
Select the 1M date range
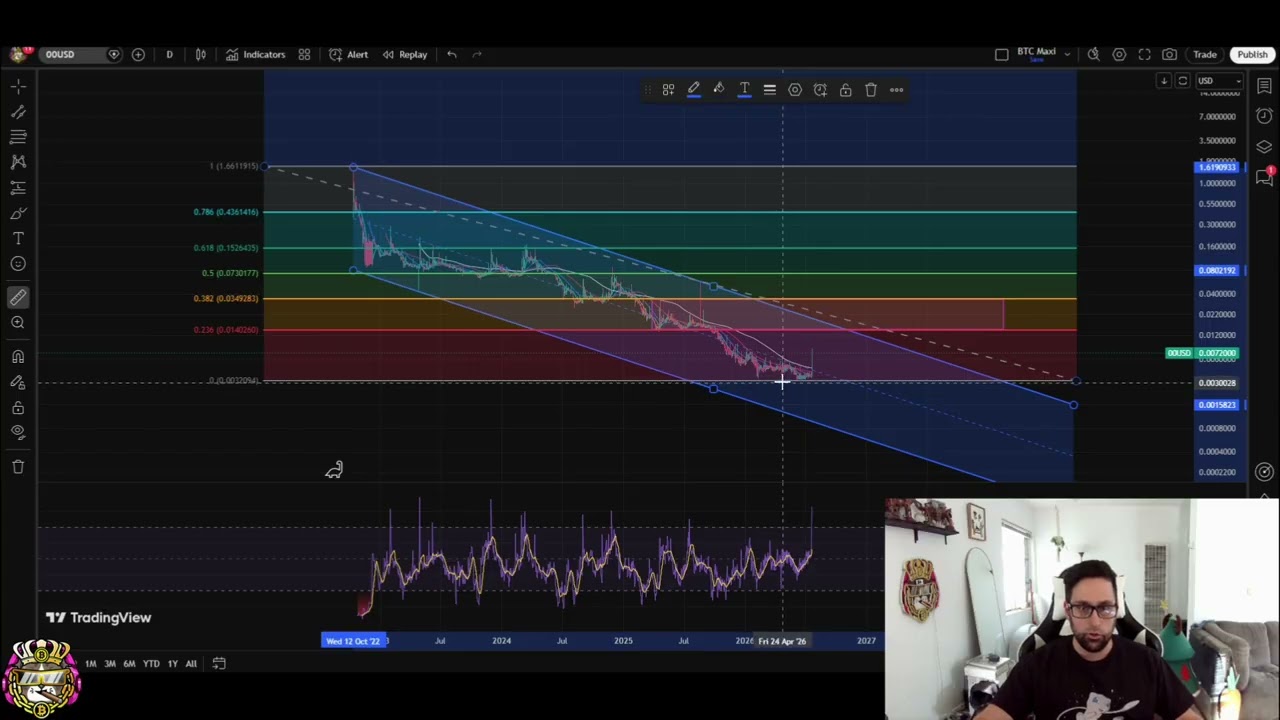(x=90, y=663)
